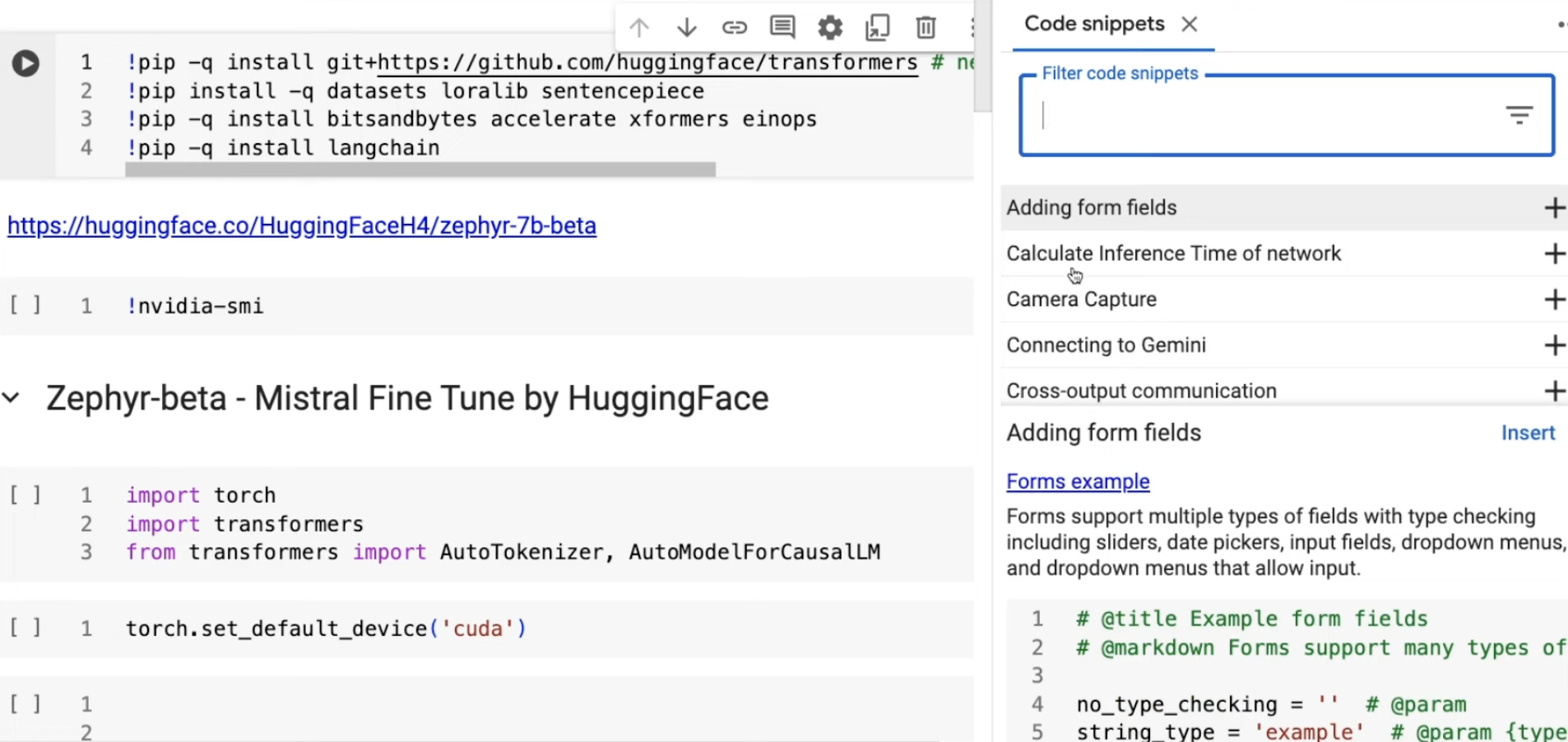This screenshot has width=1568, height=742.
Task: Click the Zephyr-beta Mistral Fine Tune heading
Action: 407,398
